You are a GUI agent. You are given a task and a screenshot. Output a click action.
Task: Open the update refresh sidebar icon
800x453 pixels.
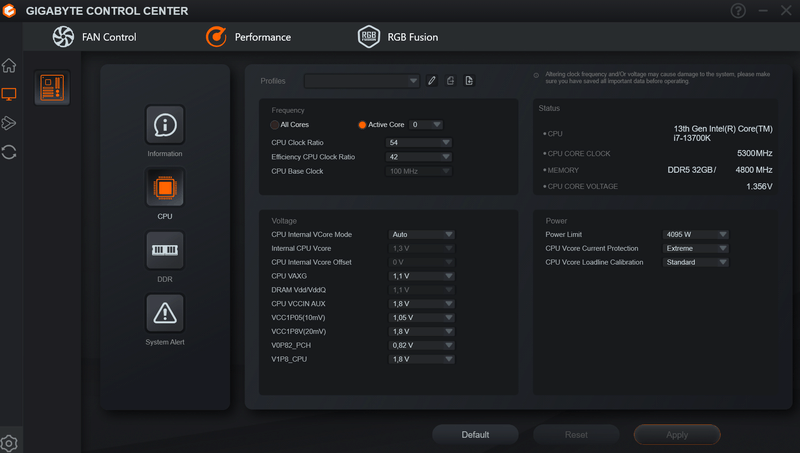(x=9, y=152)
